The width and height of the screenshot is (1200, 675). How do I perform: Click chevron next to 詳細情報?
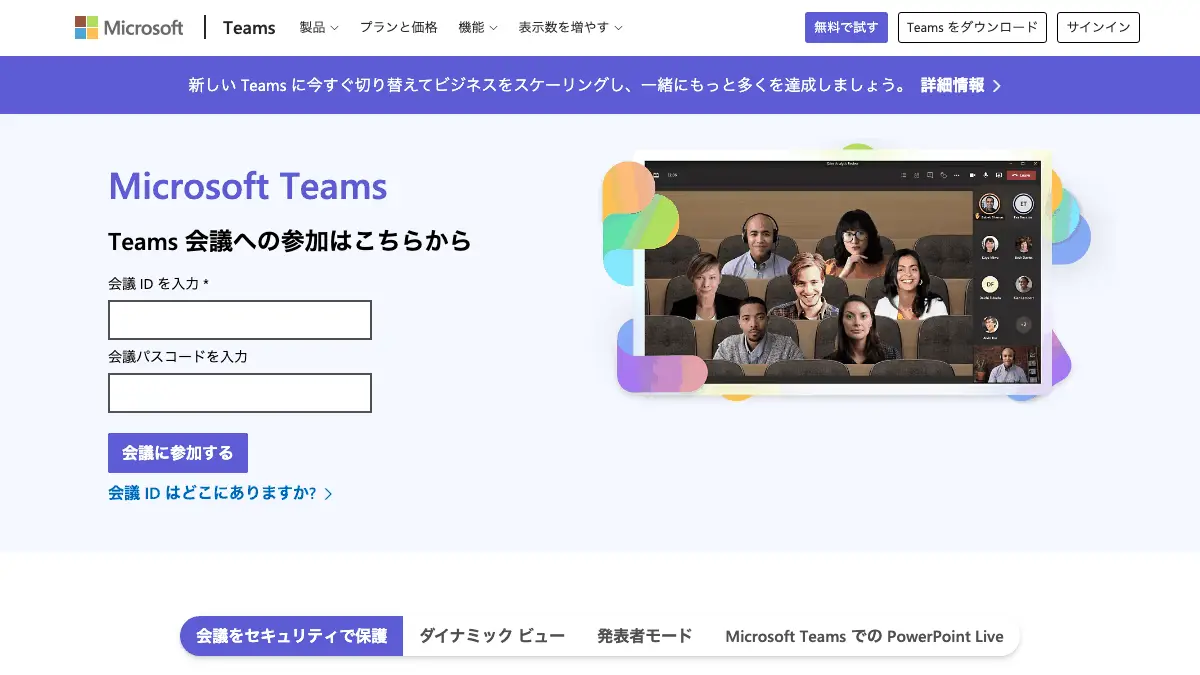[997, 86]
